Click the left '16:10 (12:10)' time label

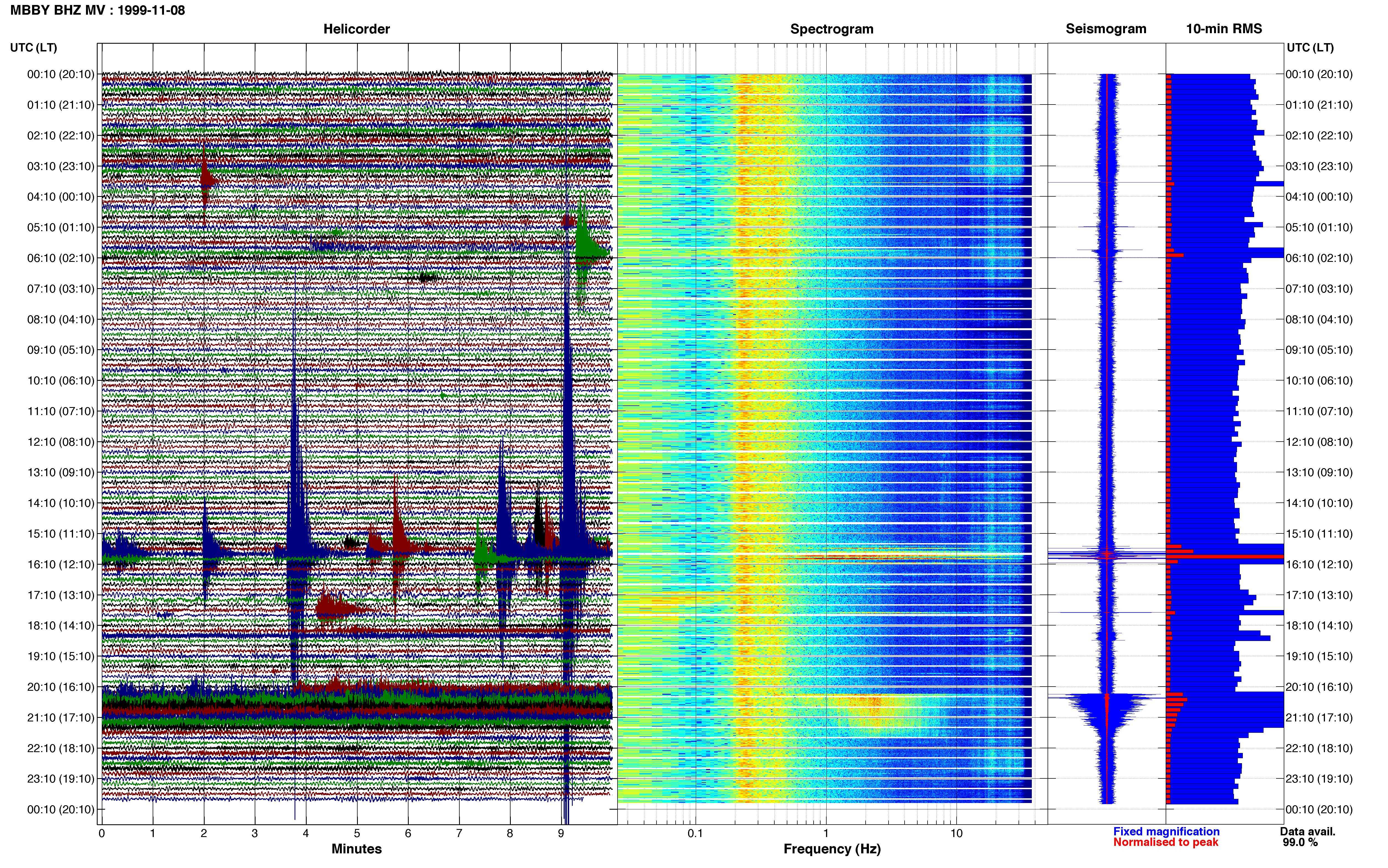coord(61,564)
